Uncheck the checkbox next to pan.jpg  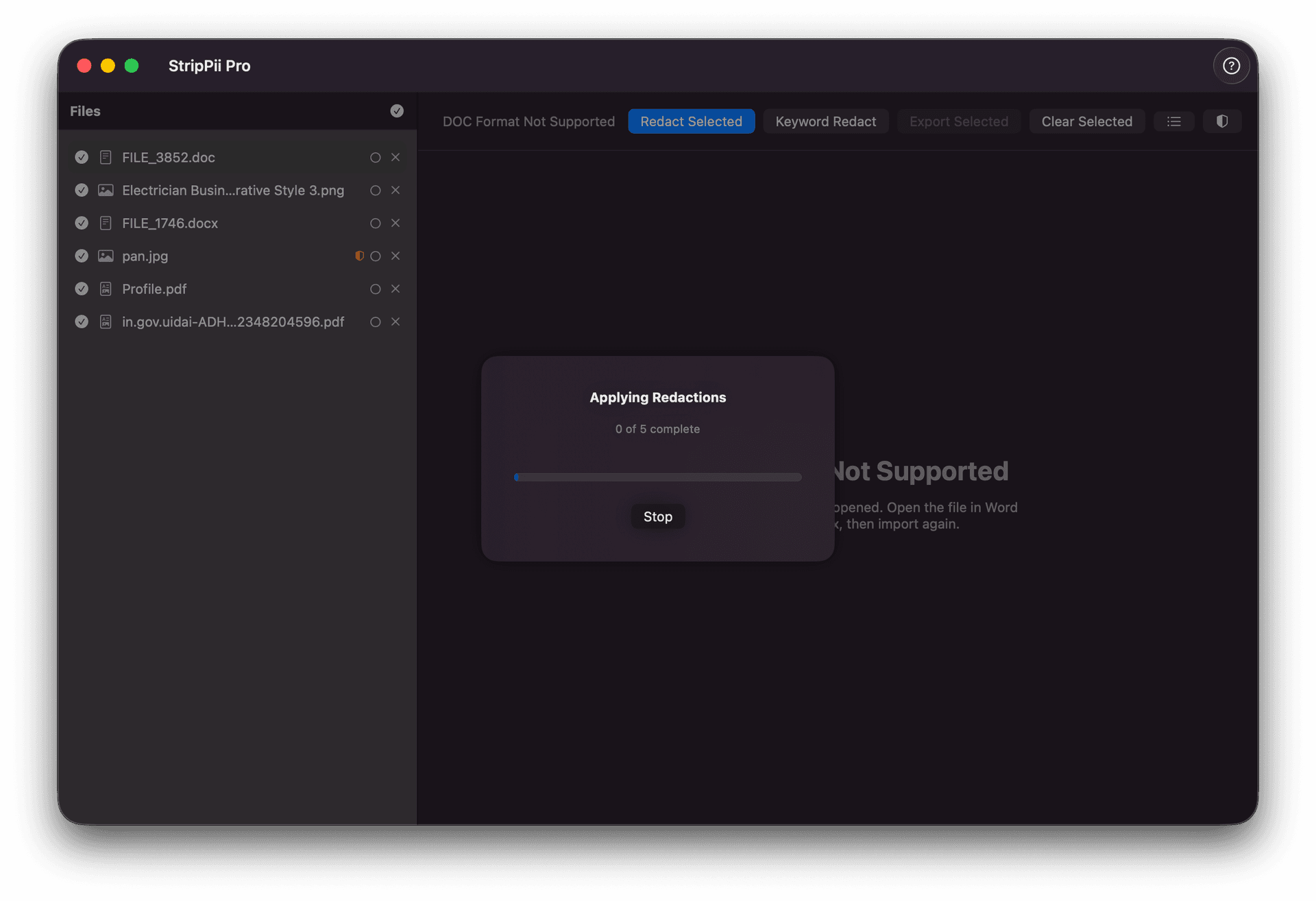(x=82, y=256)
